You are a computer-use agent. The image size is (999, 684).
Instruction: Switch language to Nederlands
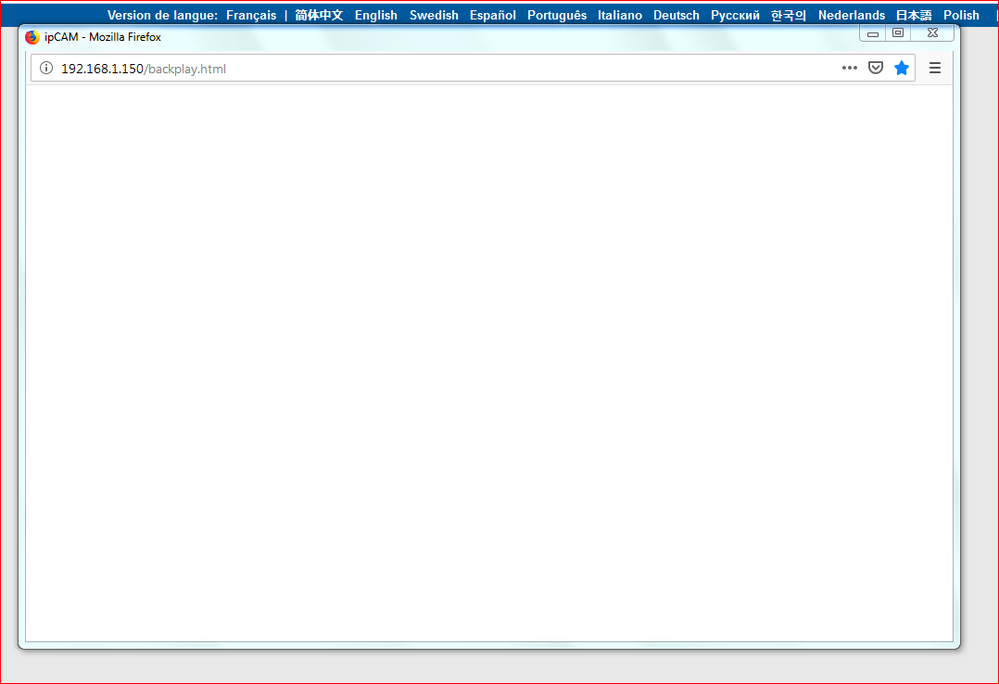click(x=851, y=15)
